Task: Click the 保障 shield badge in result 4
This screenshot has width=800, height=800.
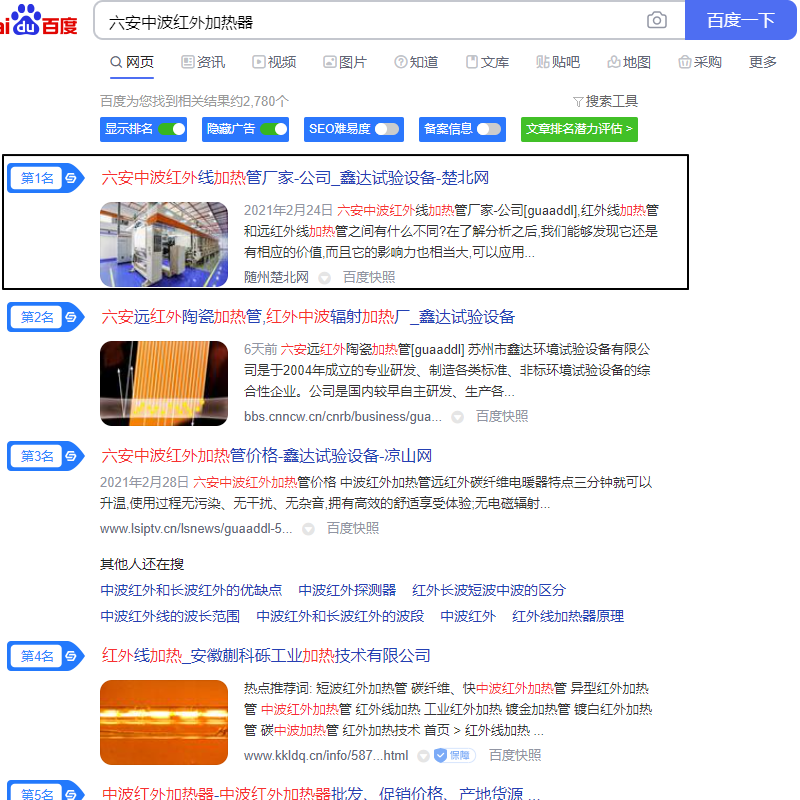Action: tap(454, 755)
